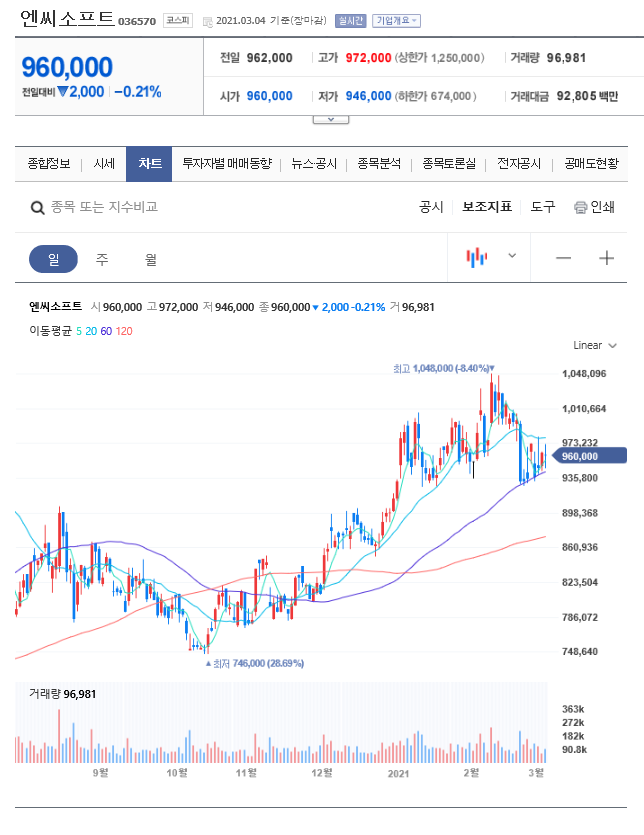
Task: Click the 보조지표 button
Action: pos(486,207)
